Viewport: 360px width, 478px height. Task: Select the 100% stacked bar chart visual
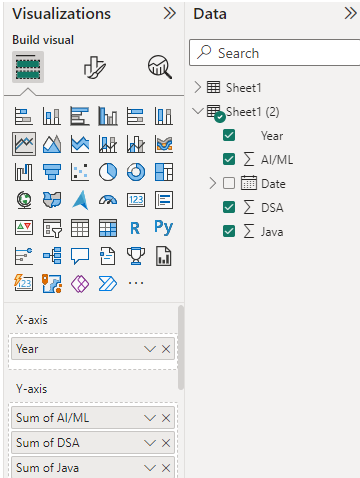136,116
